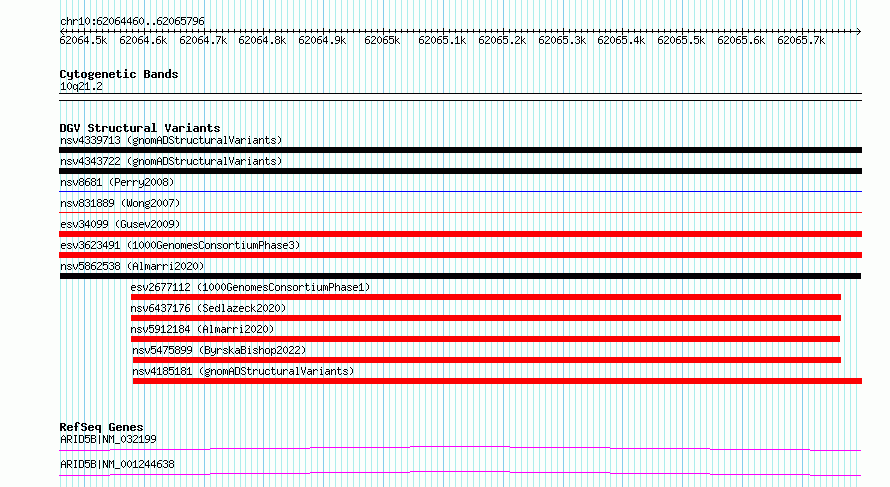Click nsv4185181 gnomAD variant label
The height and width of the screenshot is (487, 890).
coord(243,371)
